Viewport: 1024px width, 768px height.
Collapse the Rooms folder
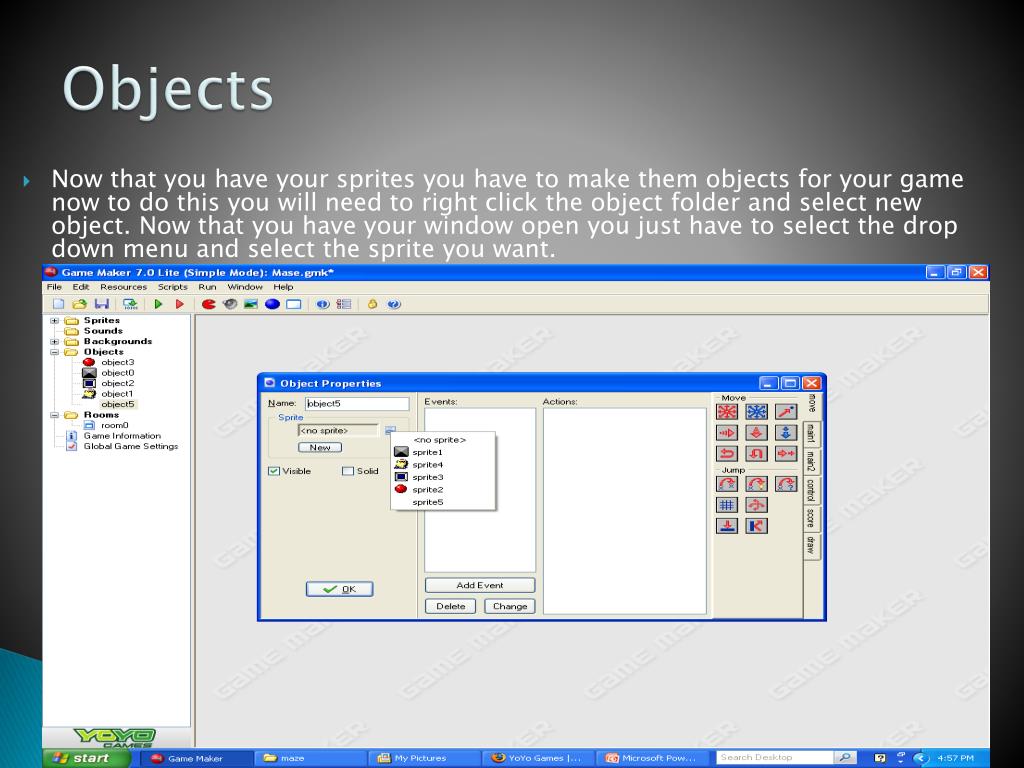pyautogui.click(x=55, y=415)
